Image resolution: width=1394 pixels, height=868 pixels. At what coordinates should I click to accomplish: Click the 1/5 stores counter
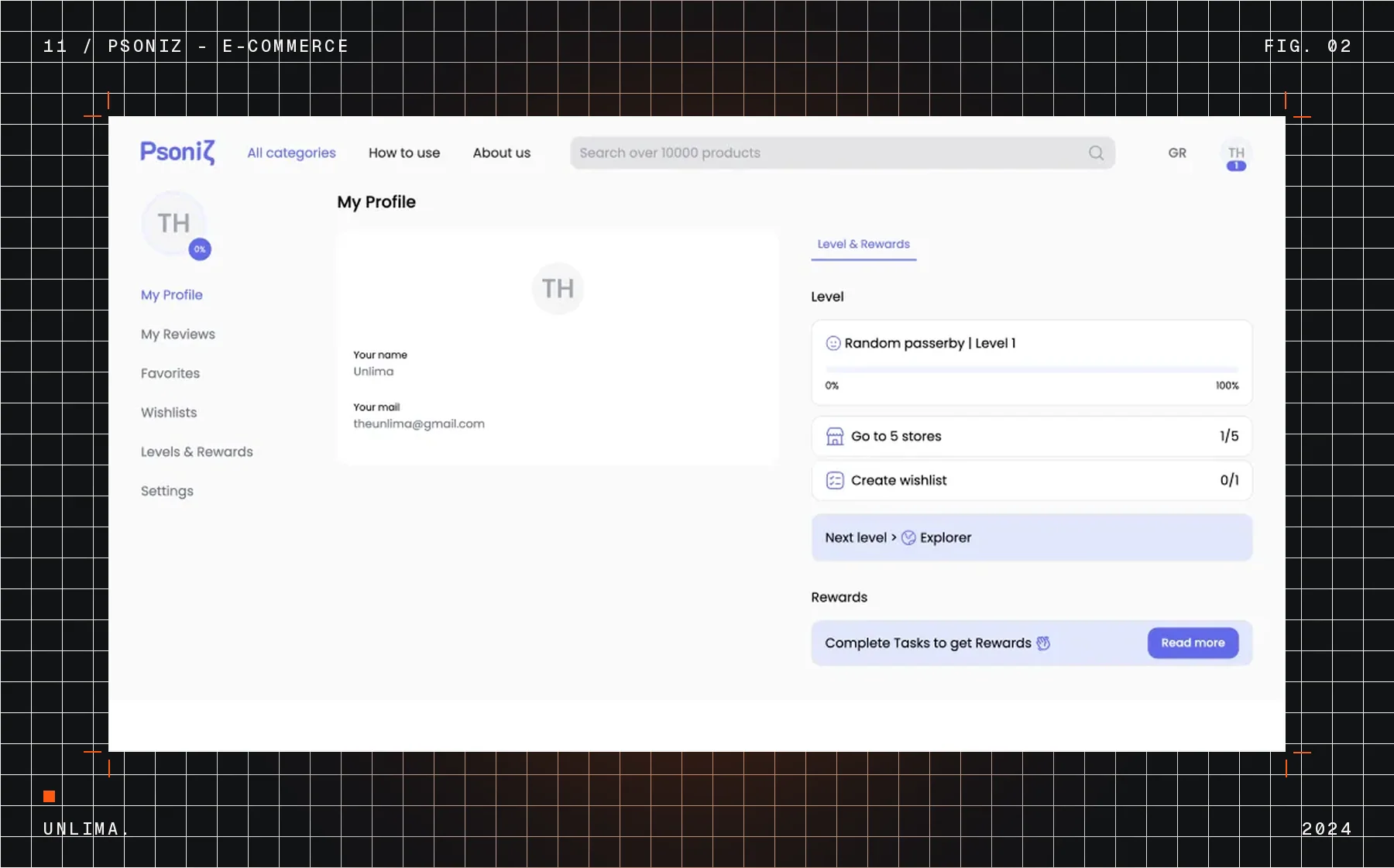coord(1229,437)
